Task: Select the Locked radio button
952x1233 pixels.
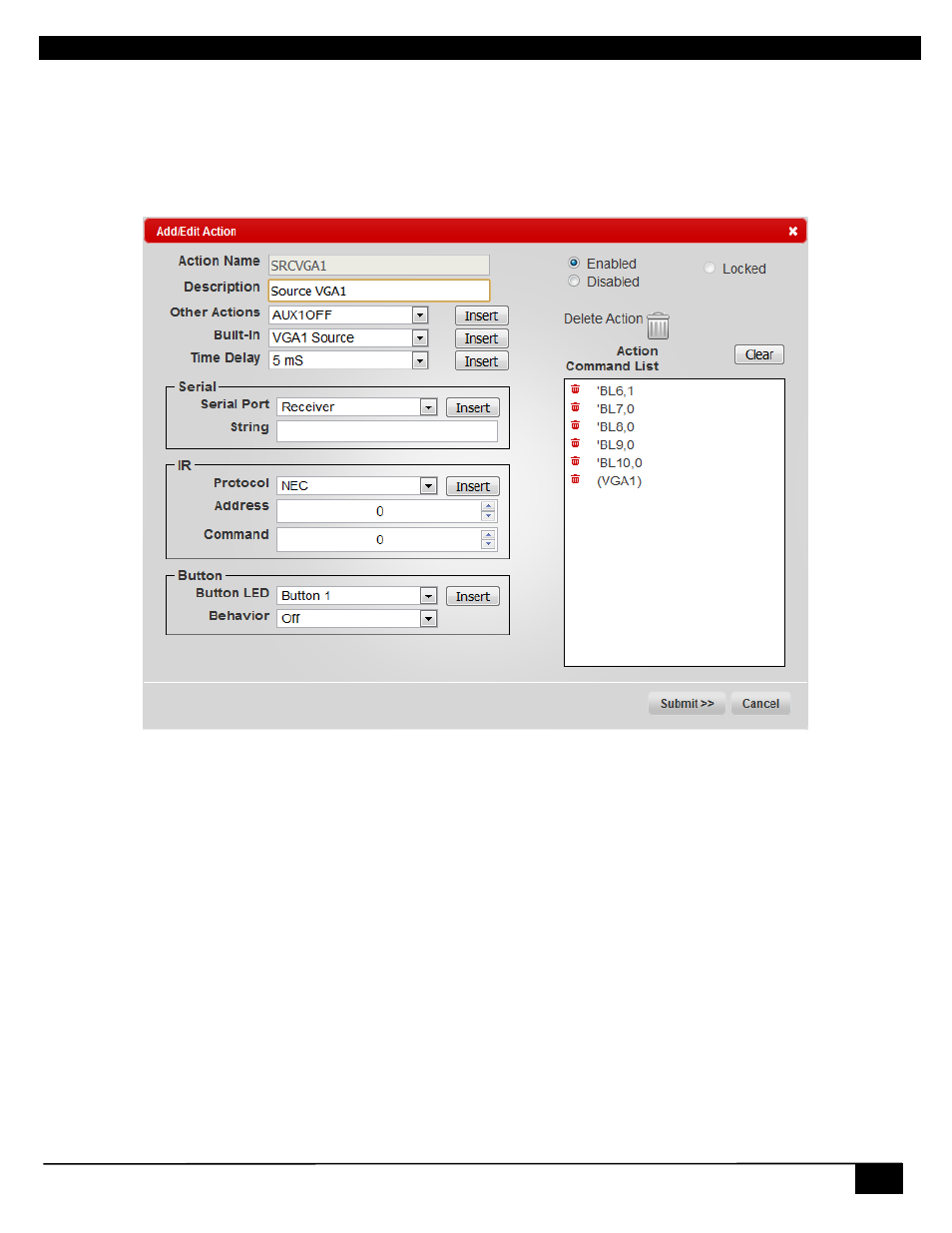Action: pyautogui.click(x=710, y=269)
